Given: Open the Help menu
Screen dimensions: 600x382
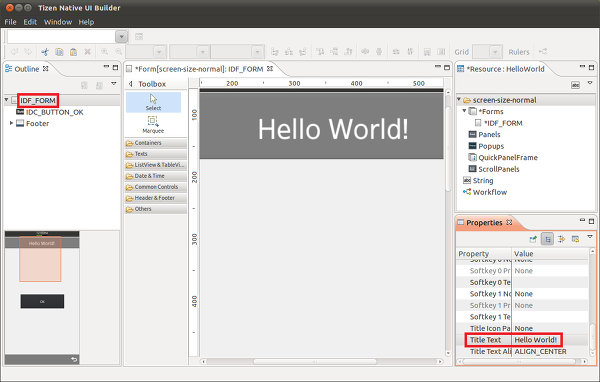Looking at the screenshot, I should tap(86, 22).
